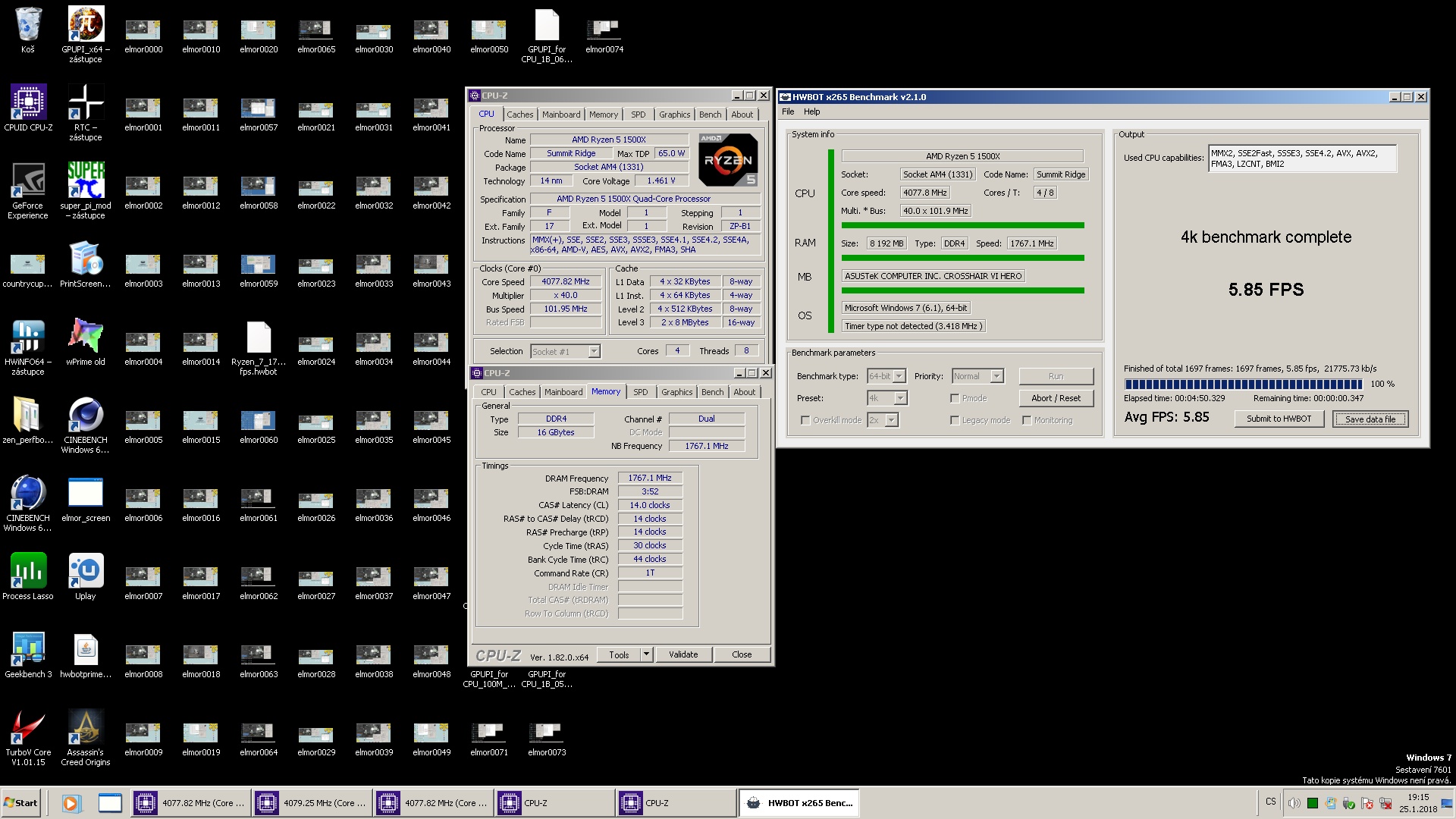Click the Timer type not detected field
1456x819 pixels.
click(x=913, y=326)
